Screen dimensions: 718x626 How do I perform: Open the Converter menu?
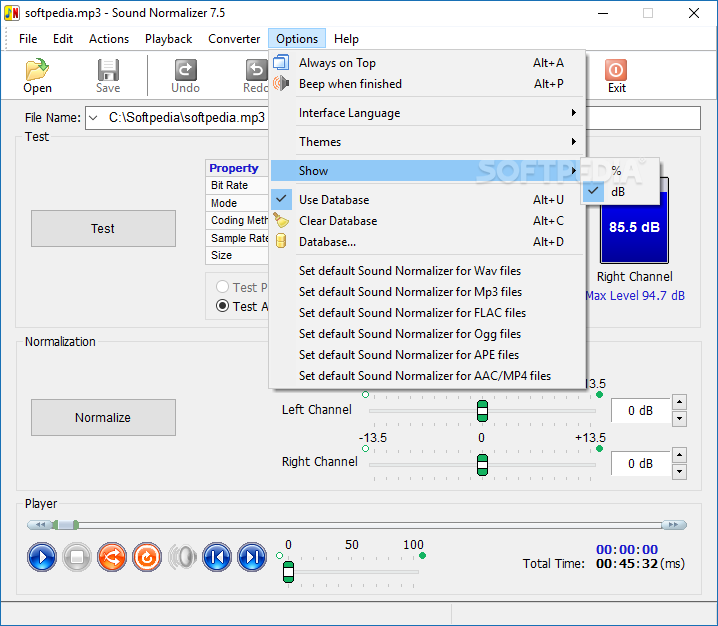coord(234,39)
